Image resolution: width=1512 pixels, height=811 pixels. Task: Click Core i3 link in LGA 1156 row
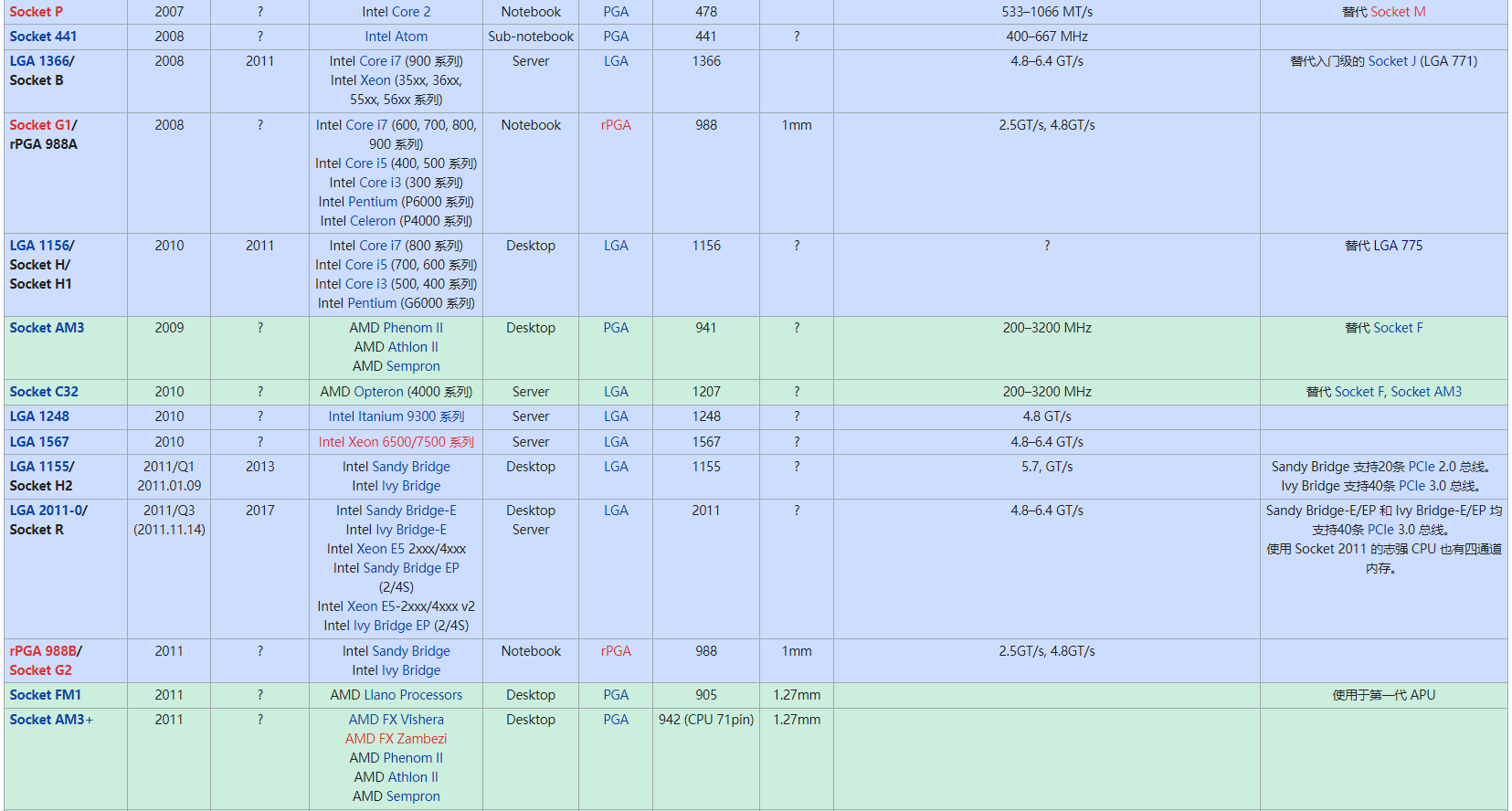pos(365,284)
